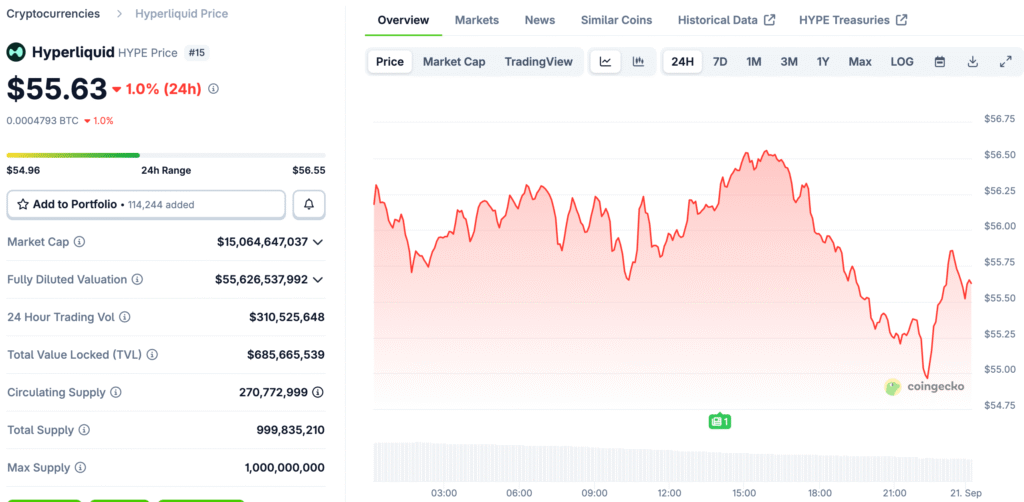Image resolution: width=1024 pixels, height=502 pixels.
Task: Click the $685,665,539 TVL value
Action: (x=285, y=355)
